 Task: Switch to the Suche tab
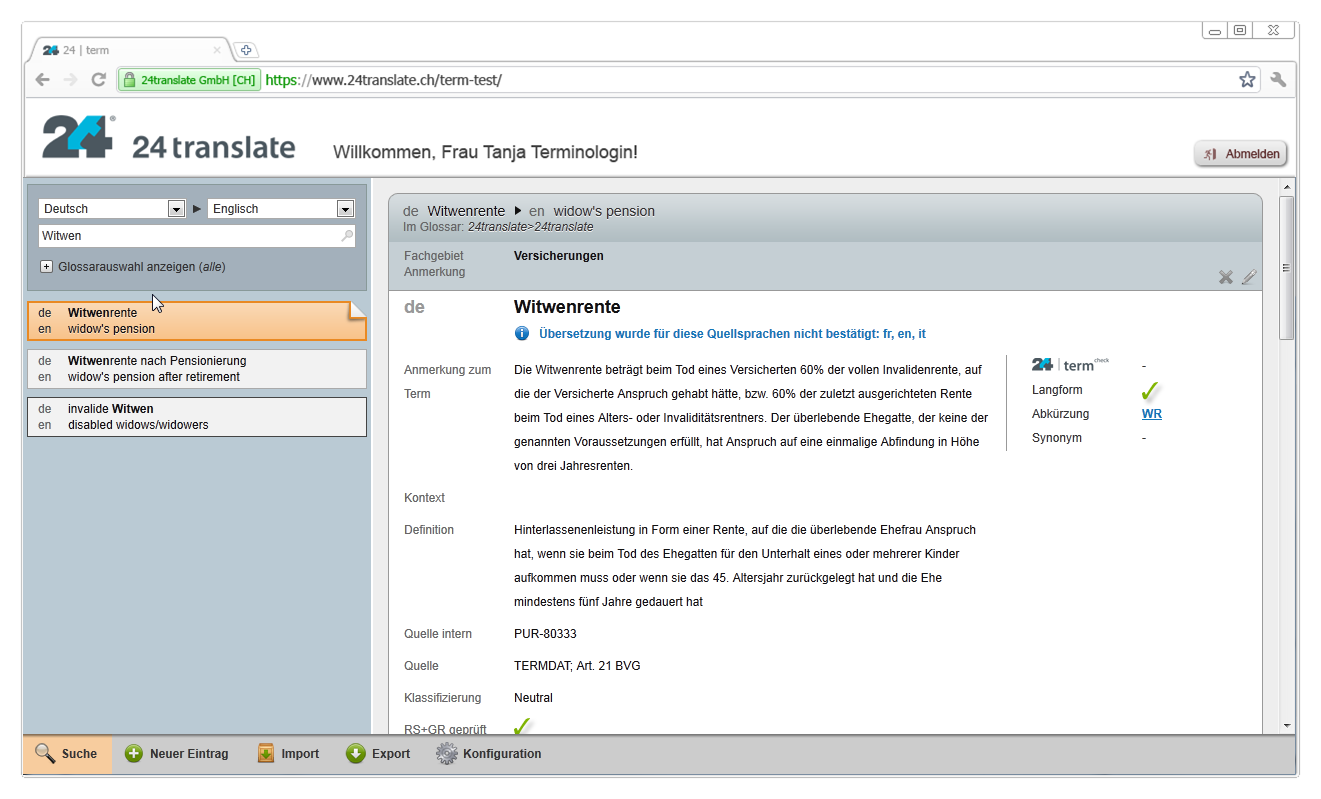tap(66, 754)
